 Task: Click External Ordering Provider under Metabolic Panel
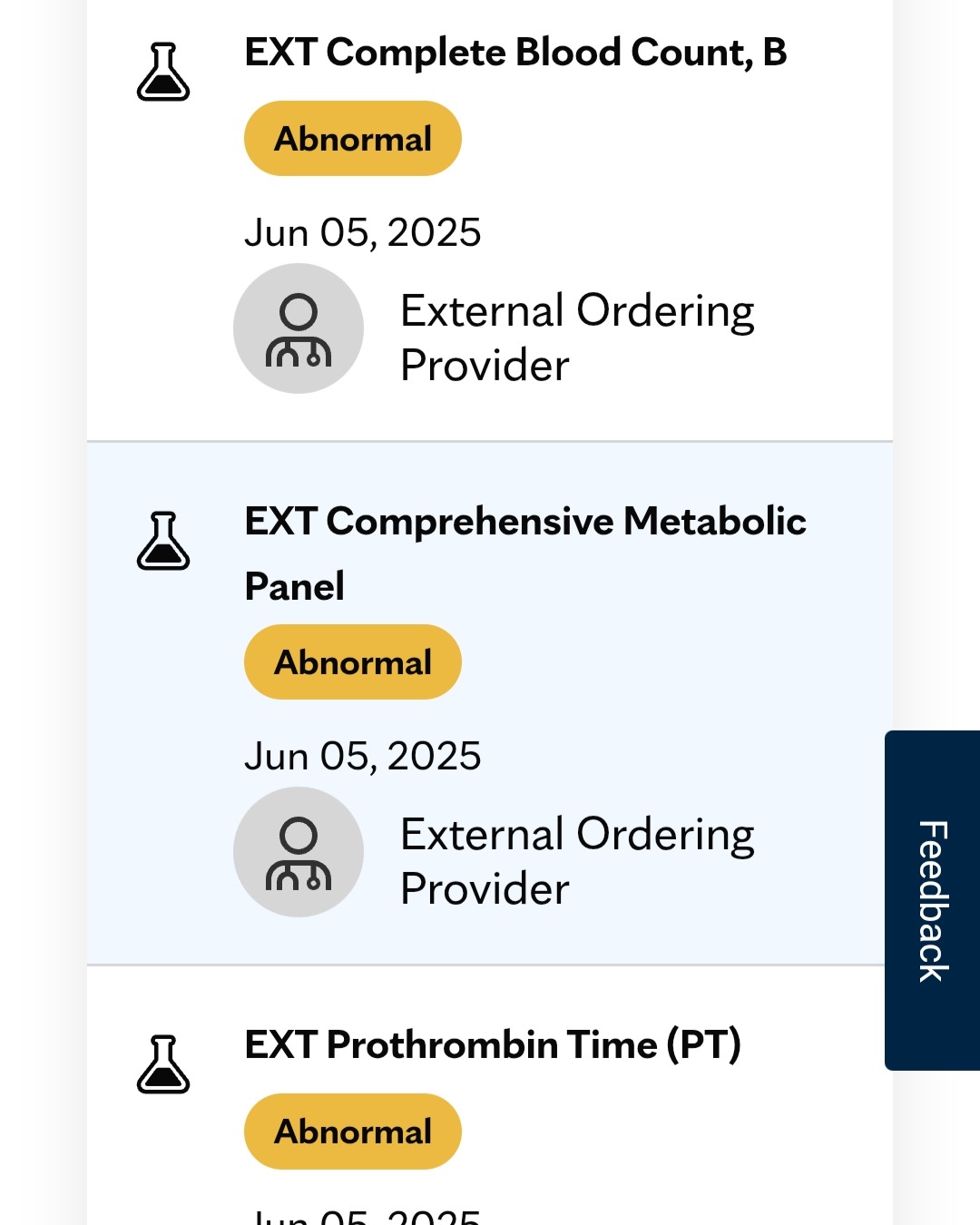577,861
